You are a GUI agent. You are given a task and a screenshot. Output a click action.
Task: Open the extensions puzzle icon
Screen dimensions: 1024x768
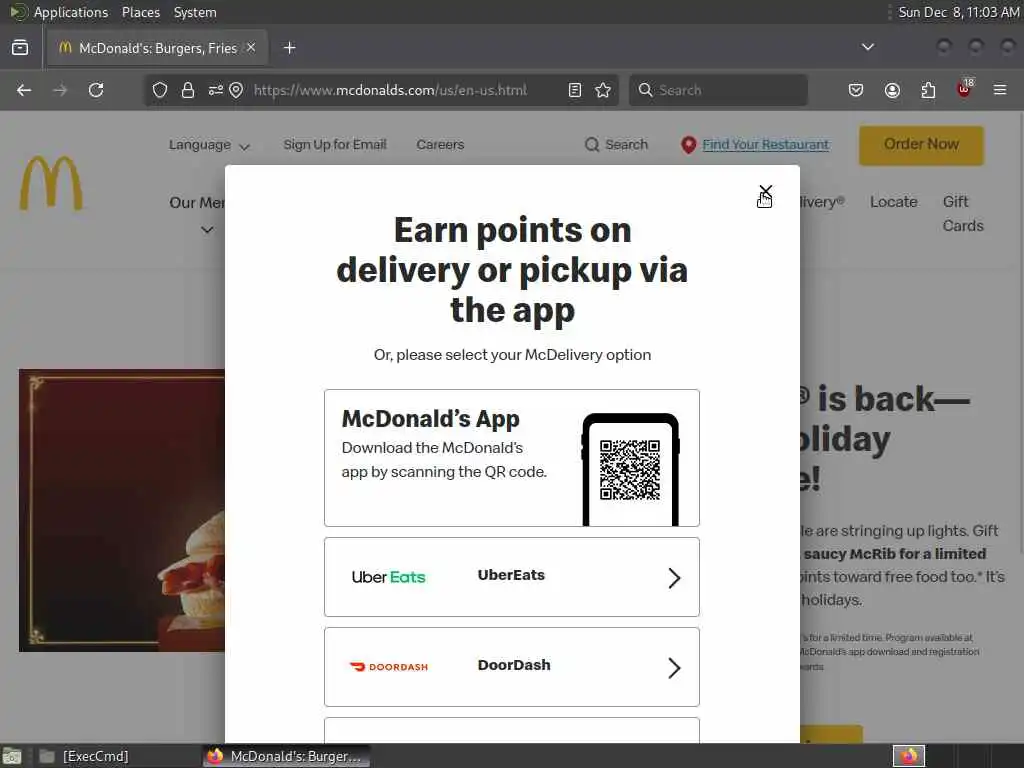point(928,90)
